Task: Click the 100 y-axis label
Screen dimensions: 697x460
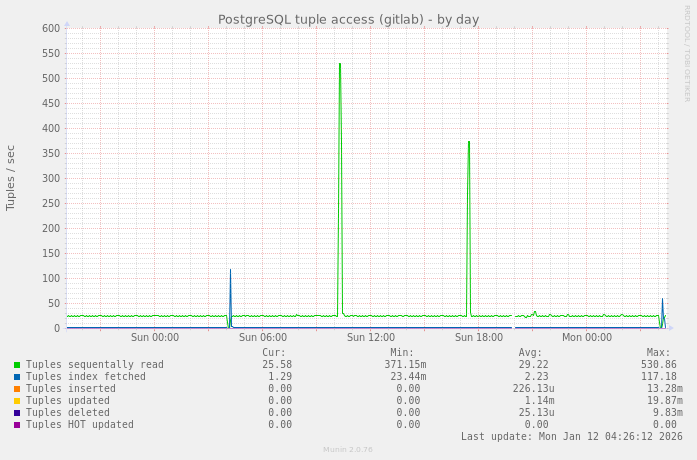Action: (51, 279)
